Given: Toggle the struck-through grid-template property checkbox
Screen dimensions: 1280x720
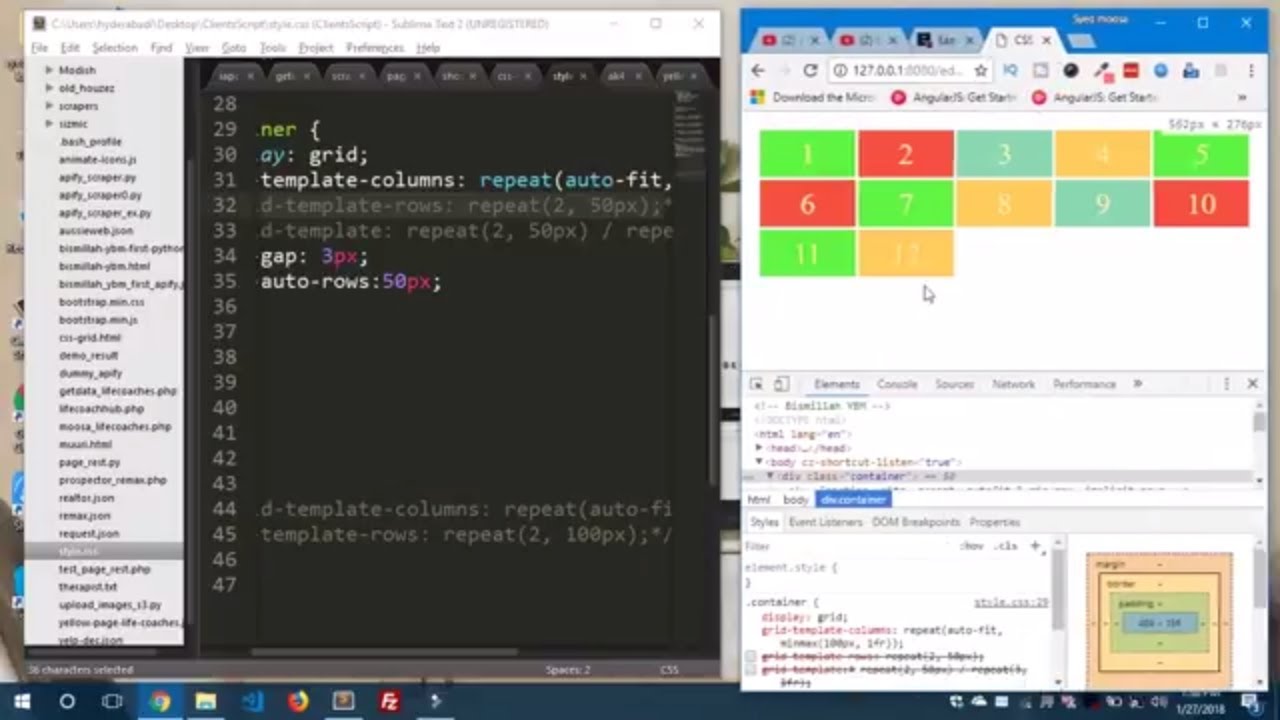Looking at the screenshot, I should pos(750,670).
